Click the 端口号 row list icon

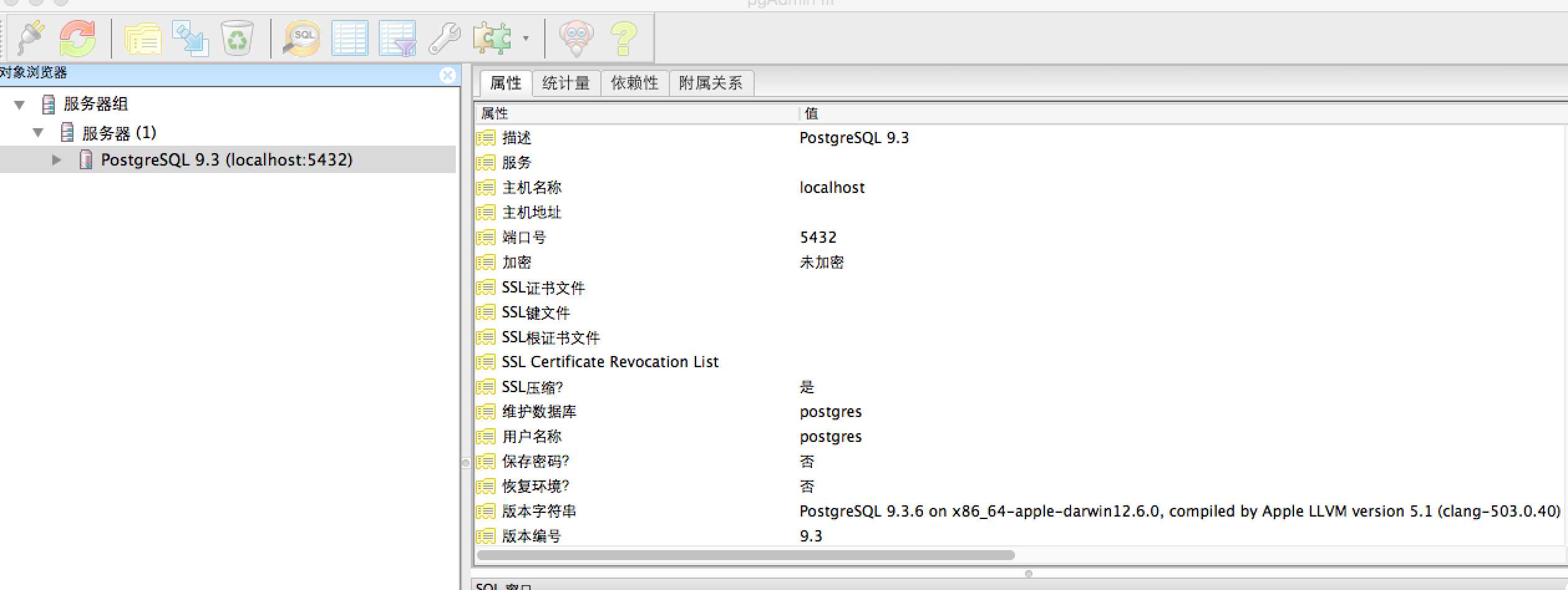point(486,237)
